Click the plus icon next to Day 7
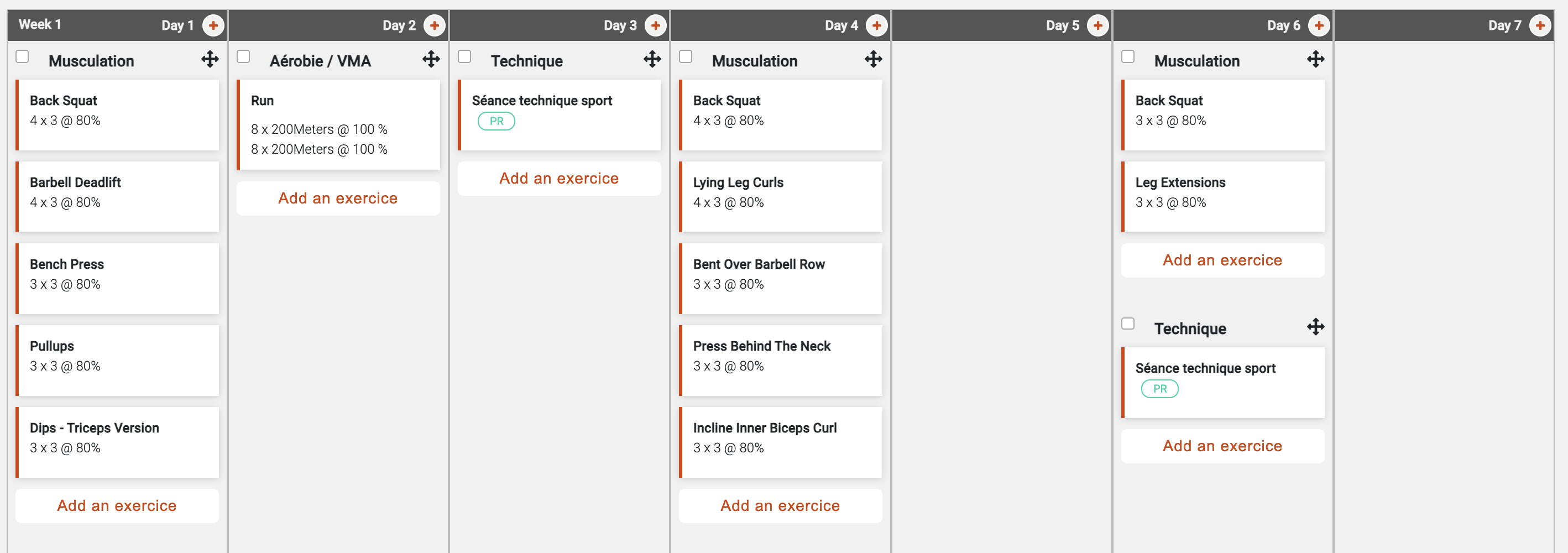Viewport: 1568px width, 553px height. point(1539,25)
